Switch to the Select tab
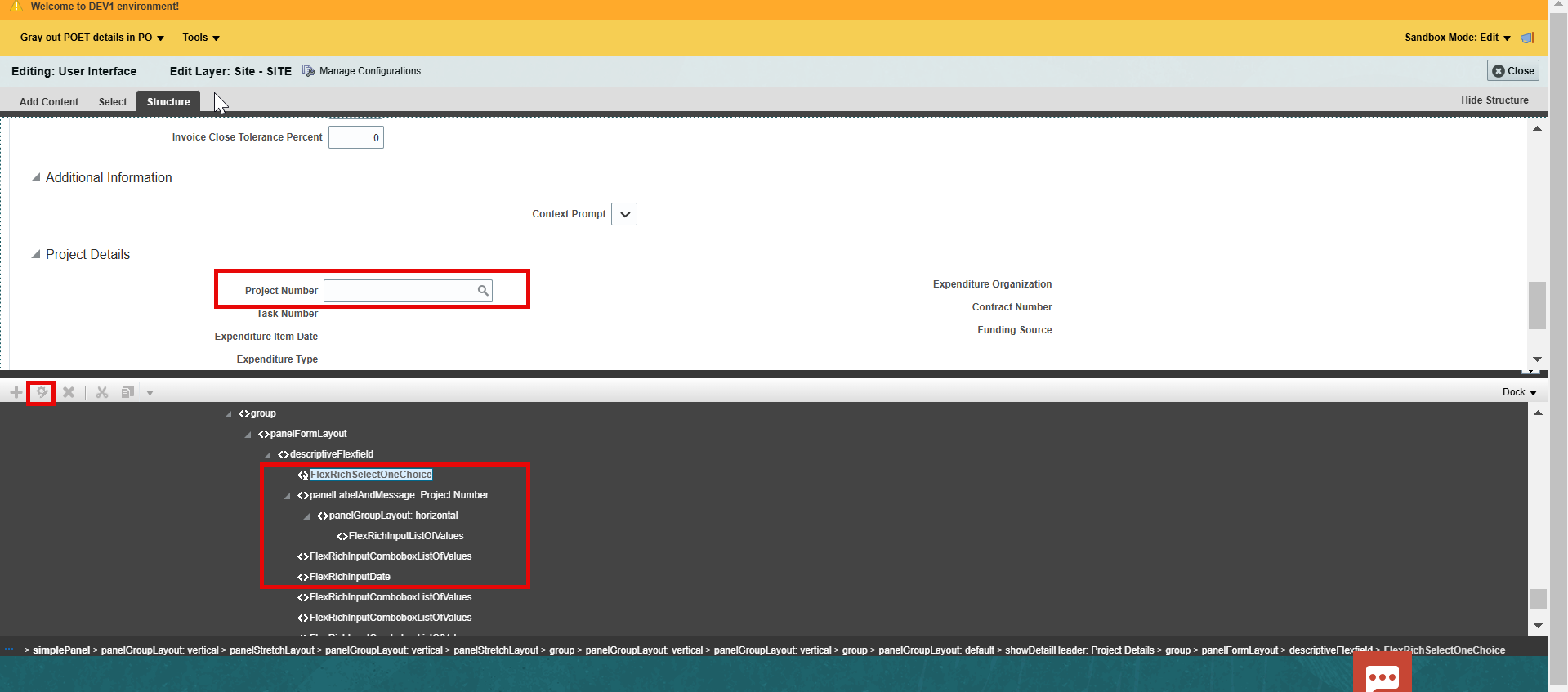 (113, 102)
